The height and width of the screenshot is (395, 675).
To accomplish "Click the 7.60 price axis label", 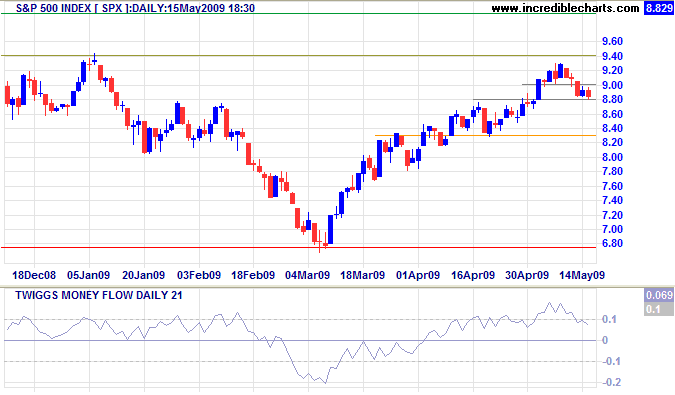I will (612, 185).
